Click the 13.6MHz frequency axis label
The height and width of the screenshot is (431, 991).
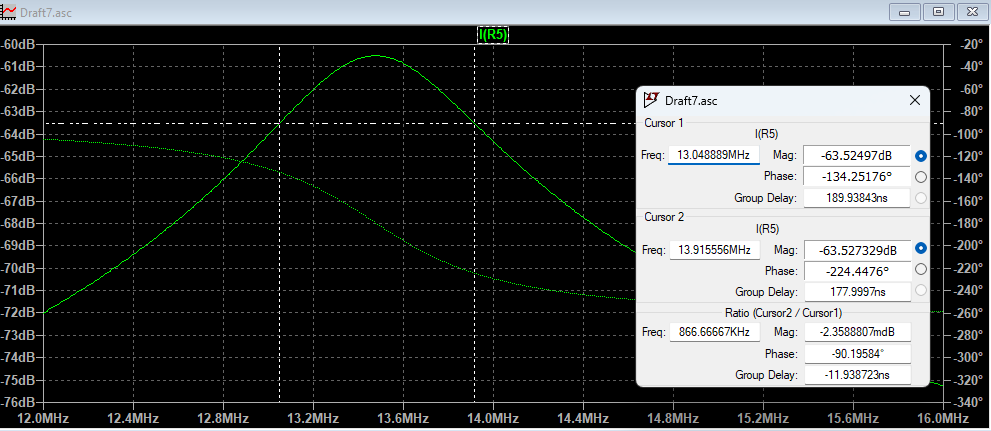click(403, 418)
